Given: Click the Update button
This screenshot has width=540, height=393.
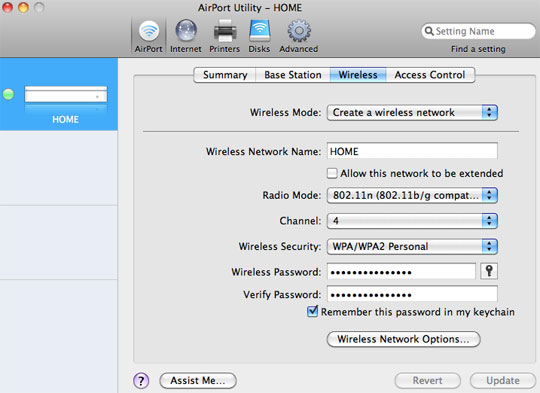Looking at the screenshot, I should click(x=503, y=381).
